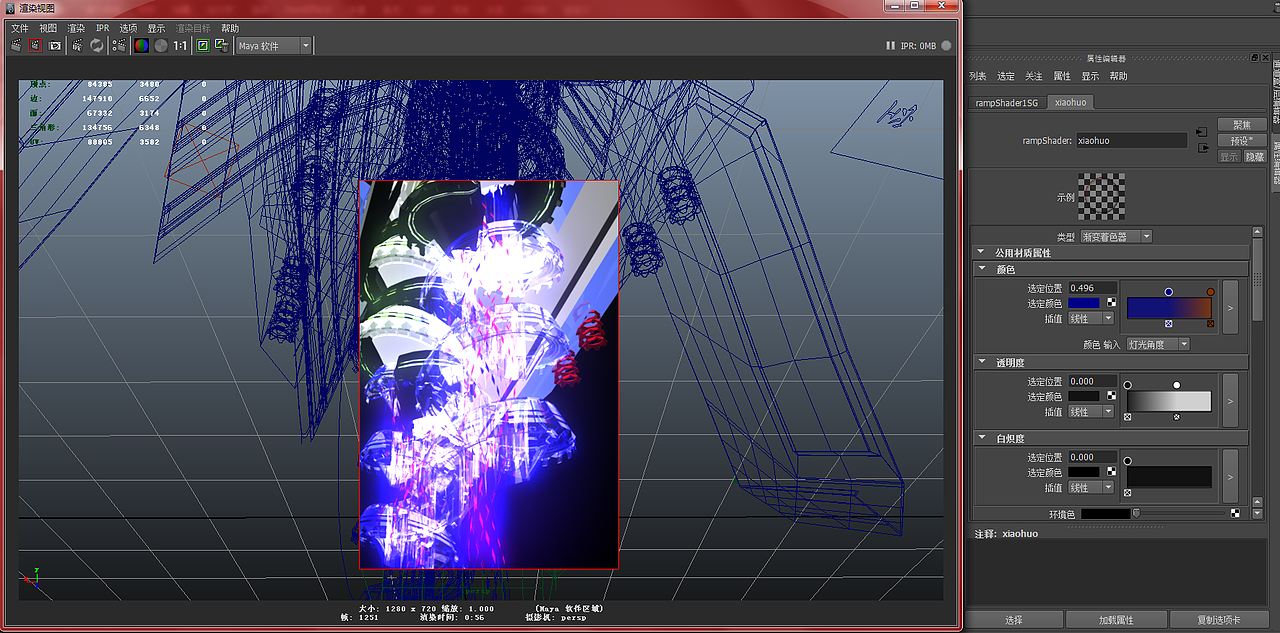Click the rampShader name field containing xiaohuo
The image size is (1280, 633).
[1131, 141]
